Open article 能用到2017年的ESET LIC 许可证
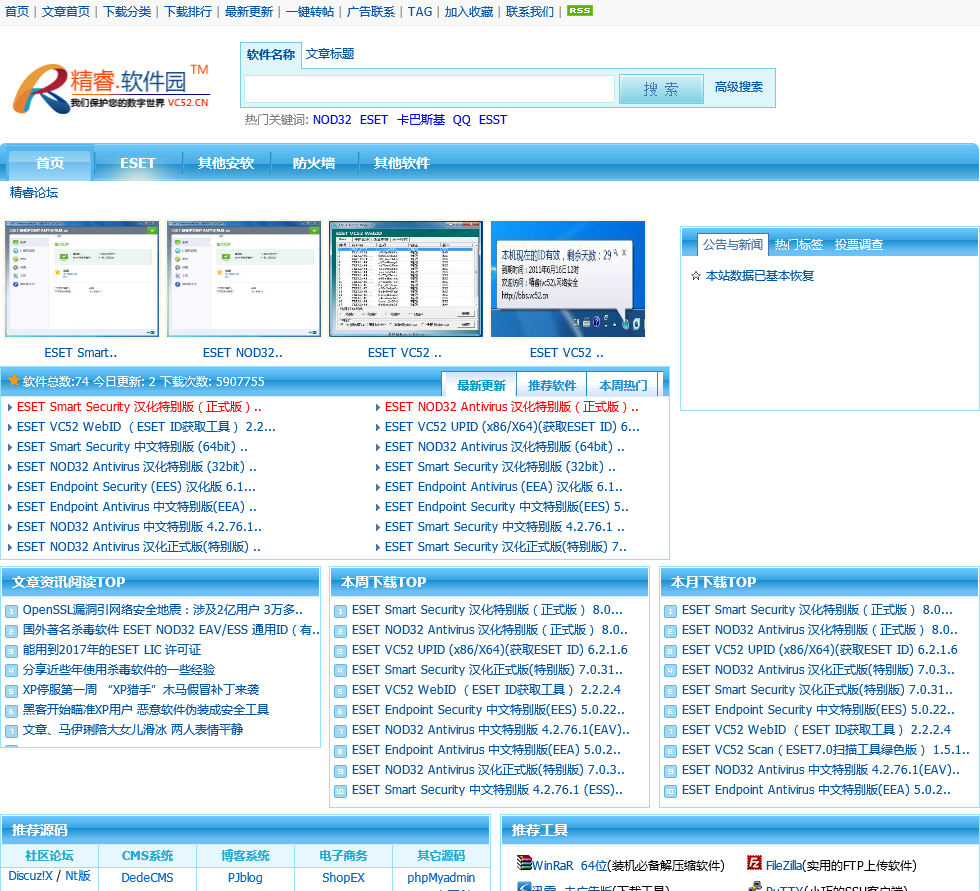This screenshot has width=980, height=891. click(x=112, y=650)
